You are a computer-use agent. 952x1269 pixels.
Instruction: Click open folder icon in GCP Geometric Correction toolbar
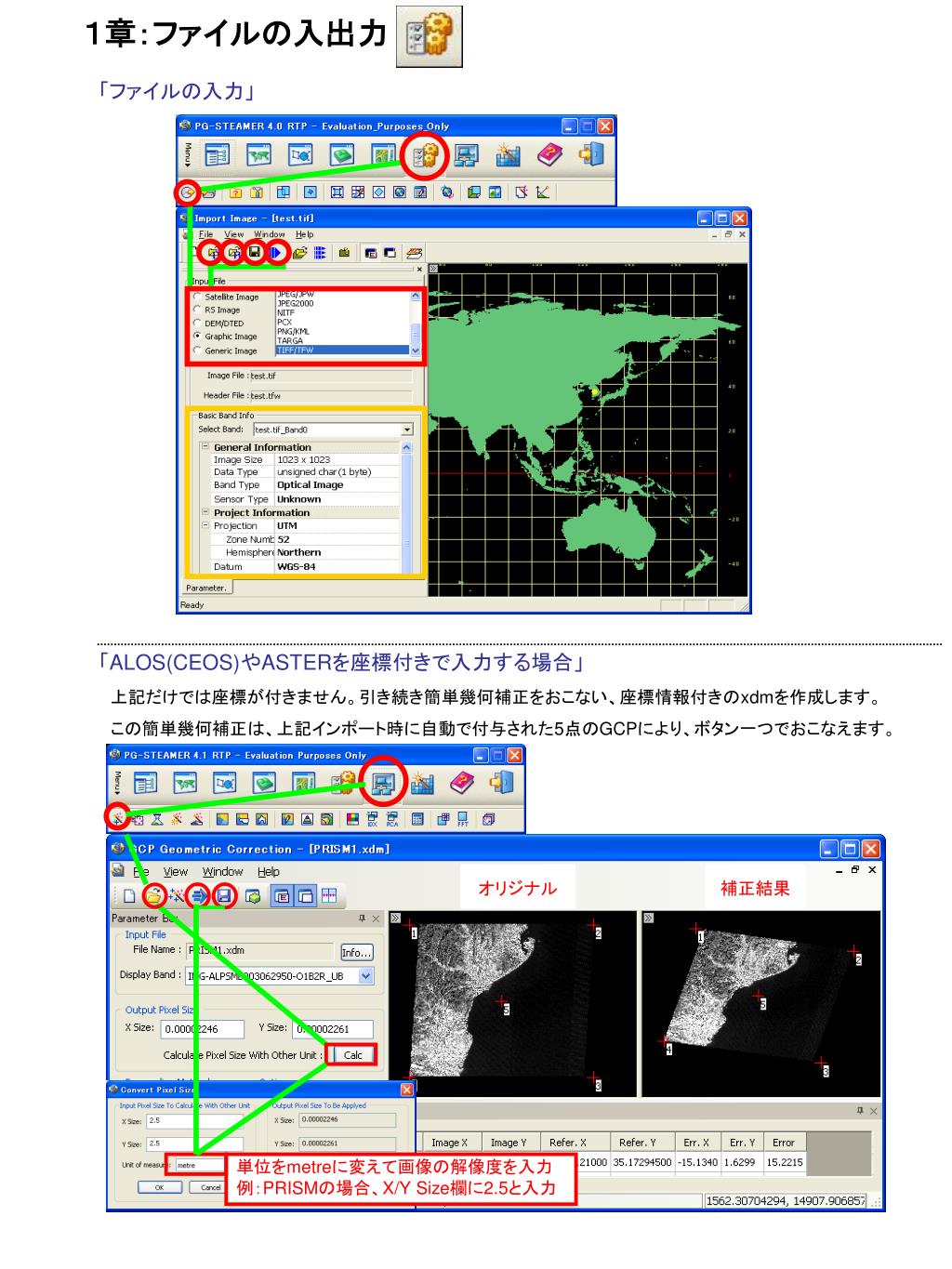pos(153,896)
